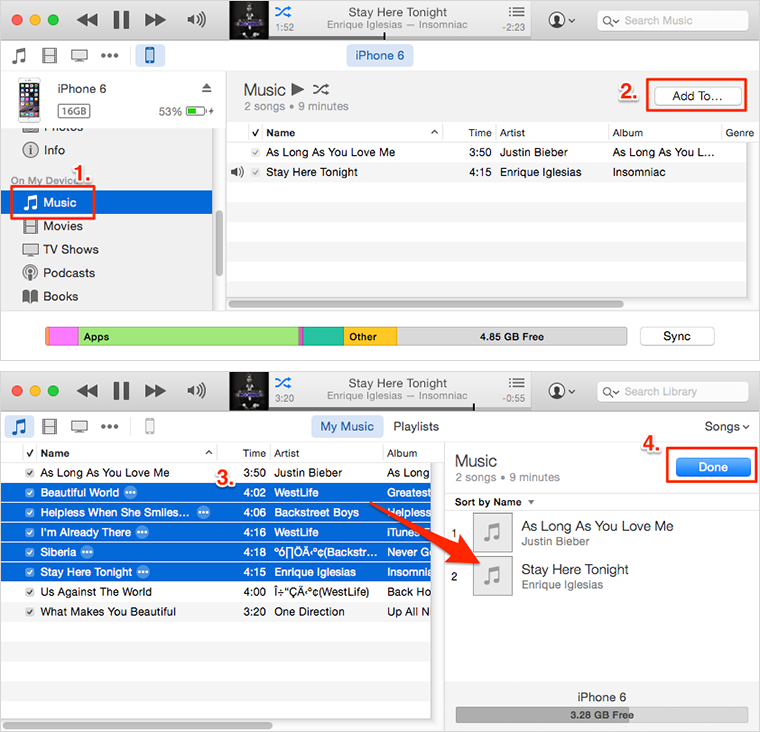Toggle checkbox for Siberia

pyautogui.click(x=30, y=553)
